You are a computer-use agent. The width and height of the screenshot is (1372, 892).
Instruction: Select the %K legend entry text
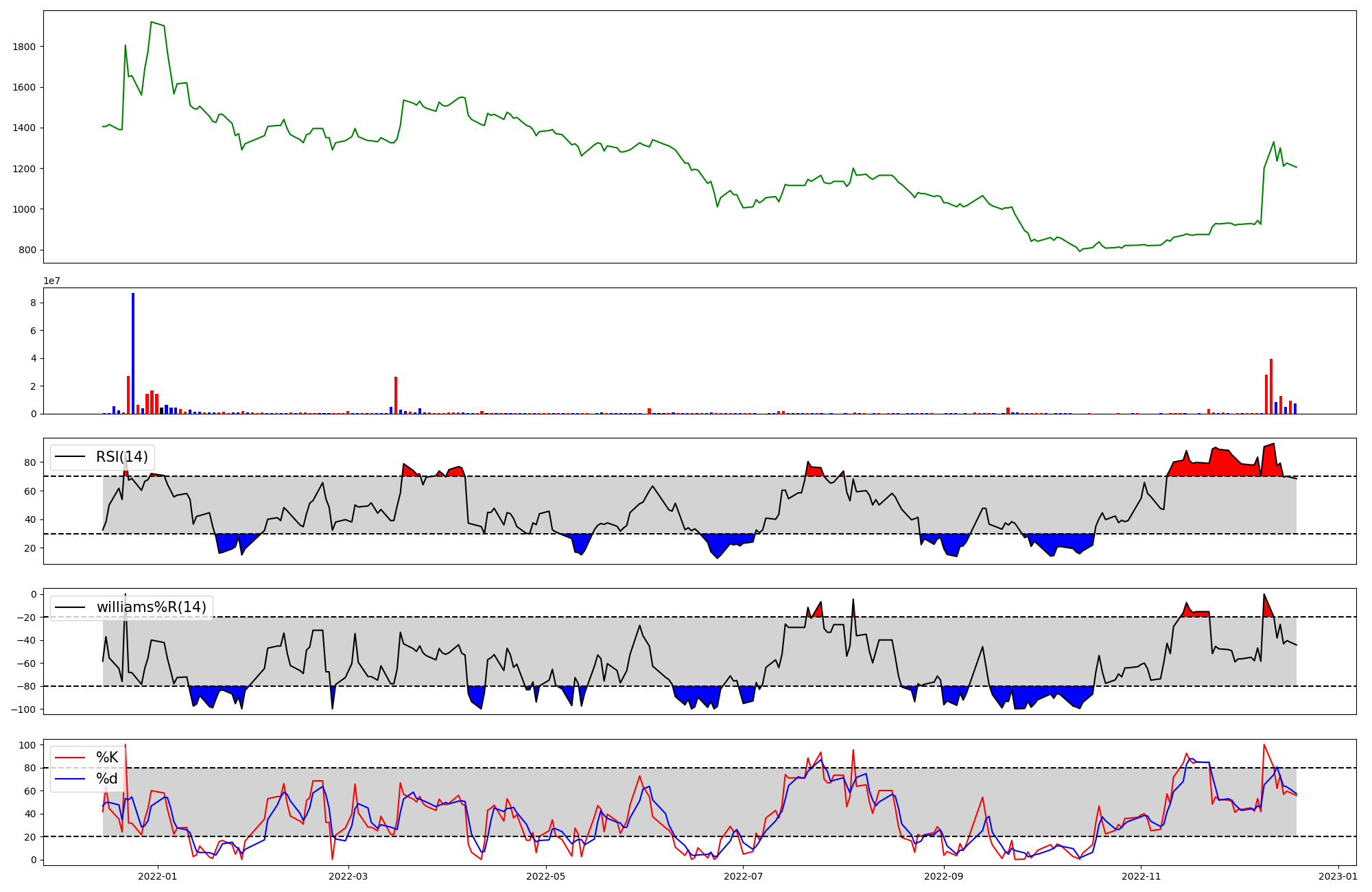[x=107, y=758]
